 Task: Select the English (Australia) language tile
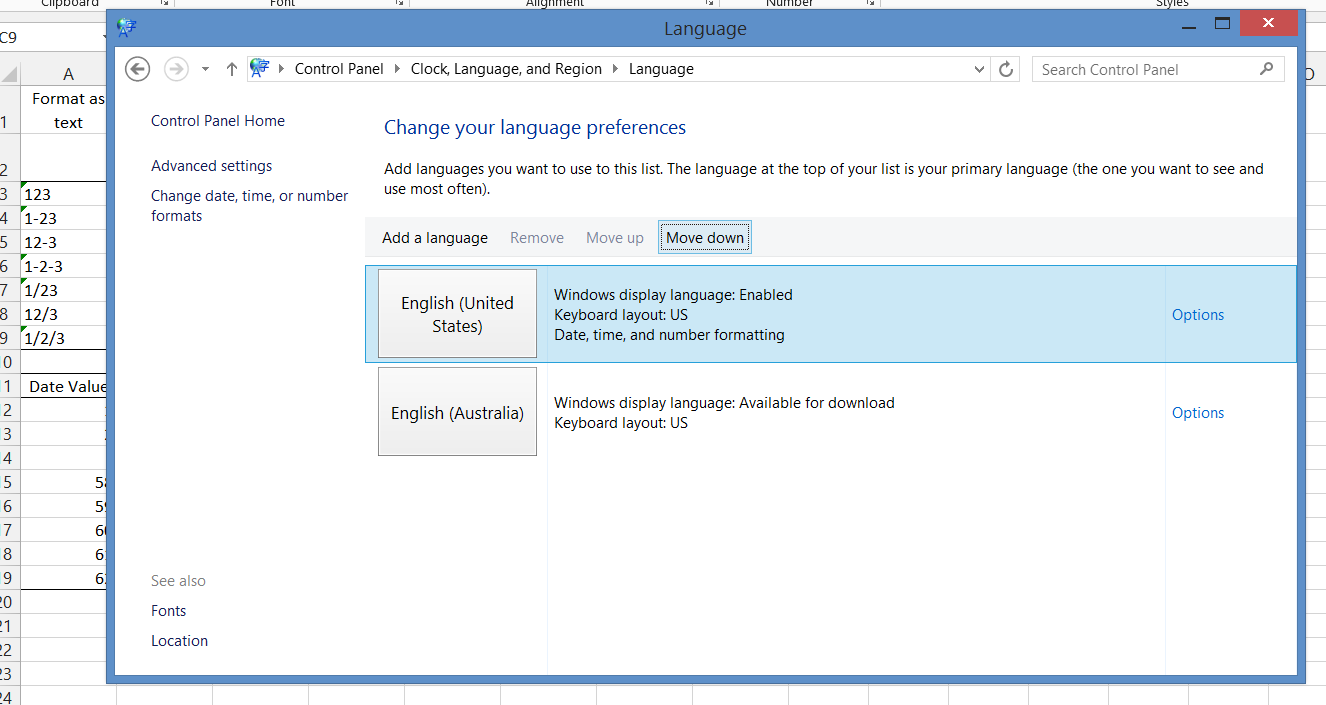(x=457, y=412)
